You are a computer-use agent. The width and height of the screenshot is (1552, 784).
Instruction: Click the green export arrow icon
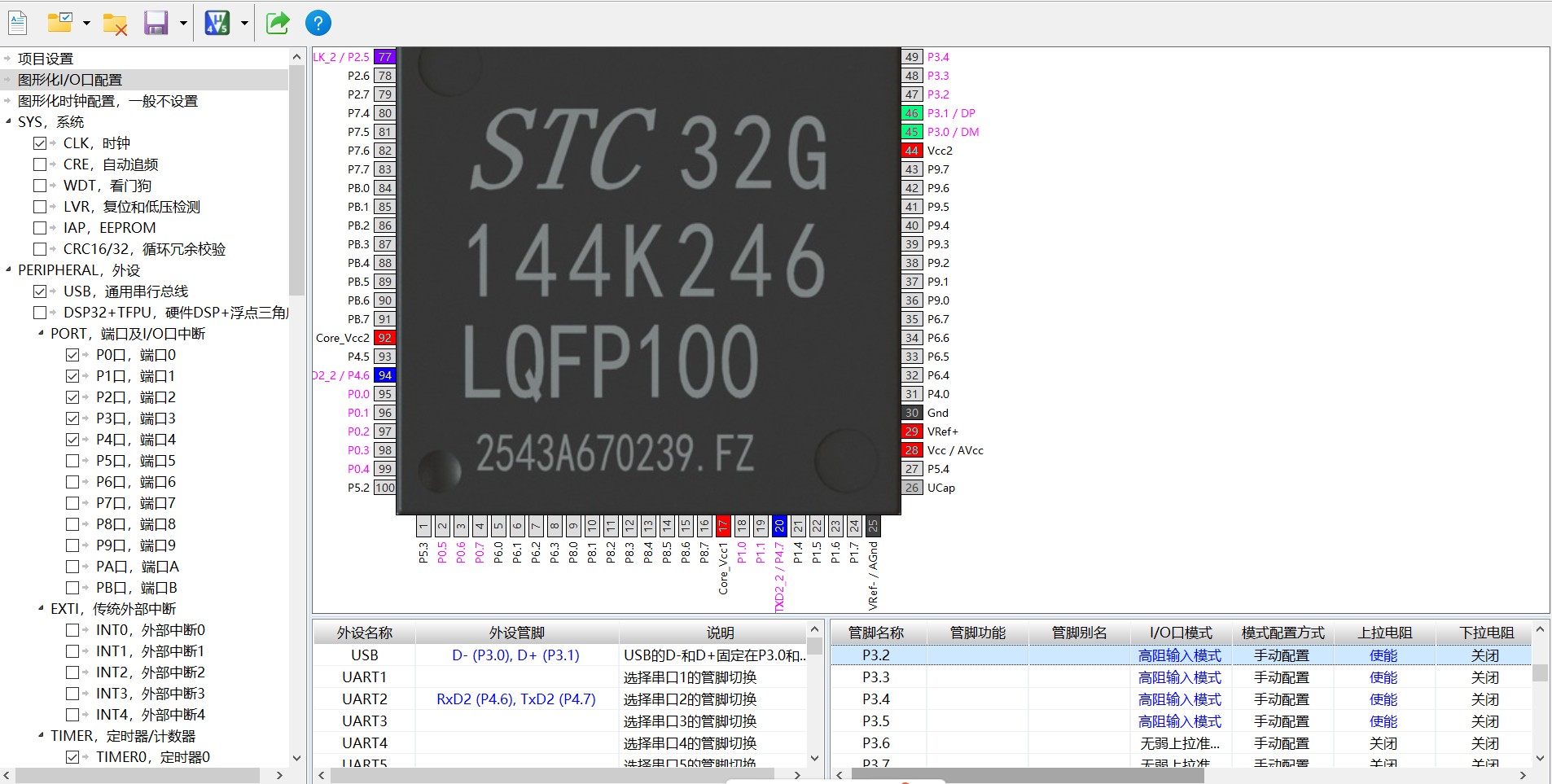(278, 23)
